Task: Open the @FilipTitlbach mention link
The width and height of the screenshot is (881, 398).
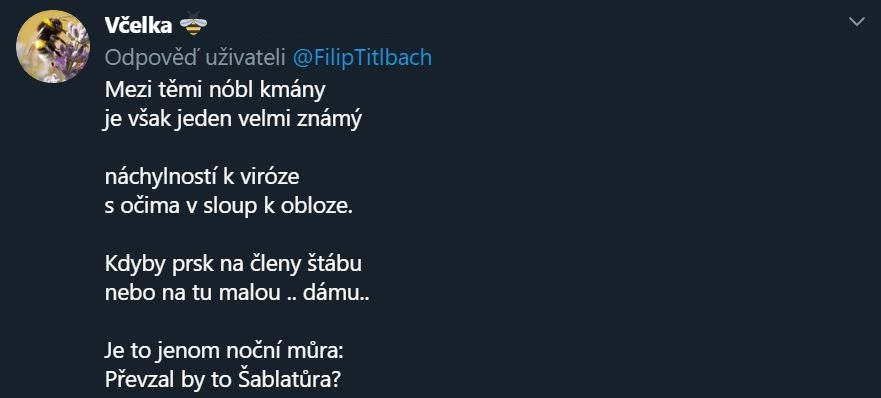Action: 362,57
